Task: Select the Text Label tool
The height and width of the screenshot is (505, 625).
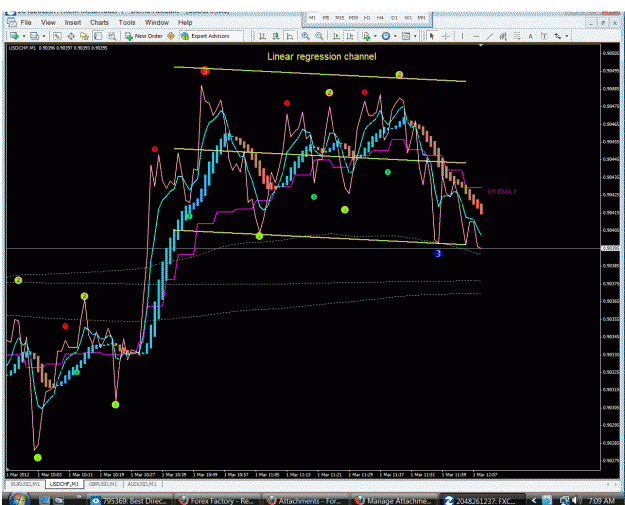Action: pos(544,36)
